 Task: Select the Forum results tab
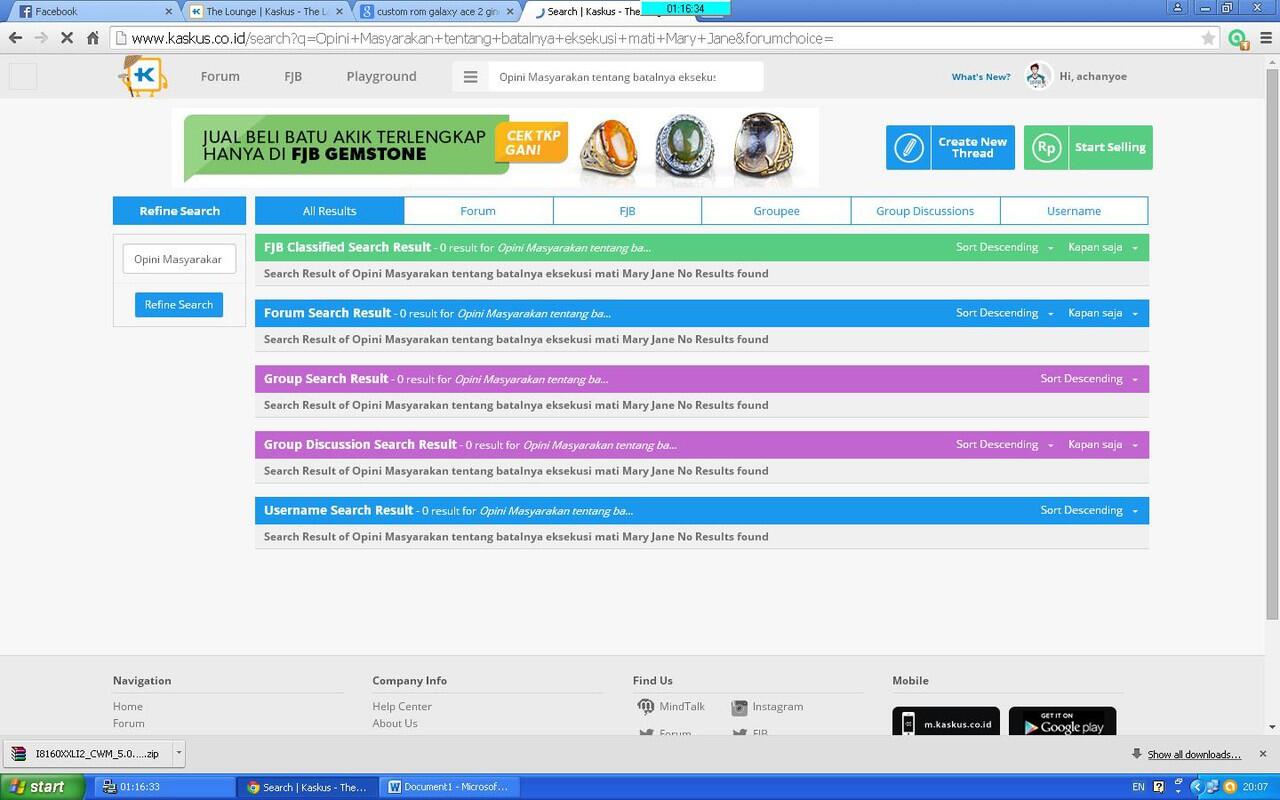pos(478,211)
